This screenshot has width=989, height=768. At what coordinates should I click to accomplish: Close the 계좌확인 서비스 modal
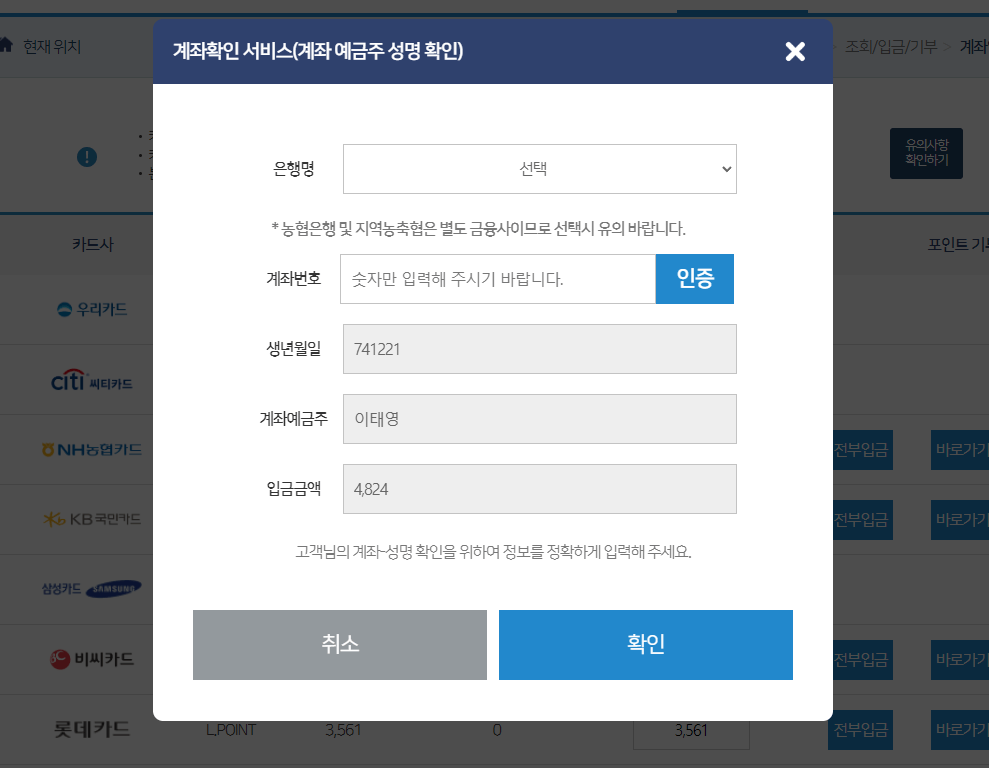point(795,51)
